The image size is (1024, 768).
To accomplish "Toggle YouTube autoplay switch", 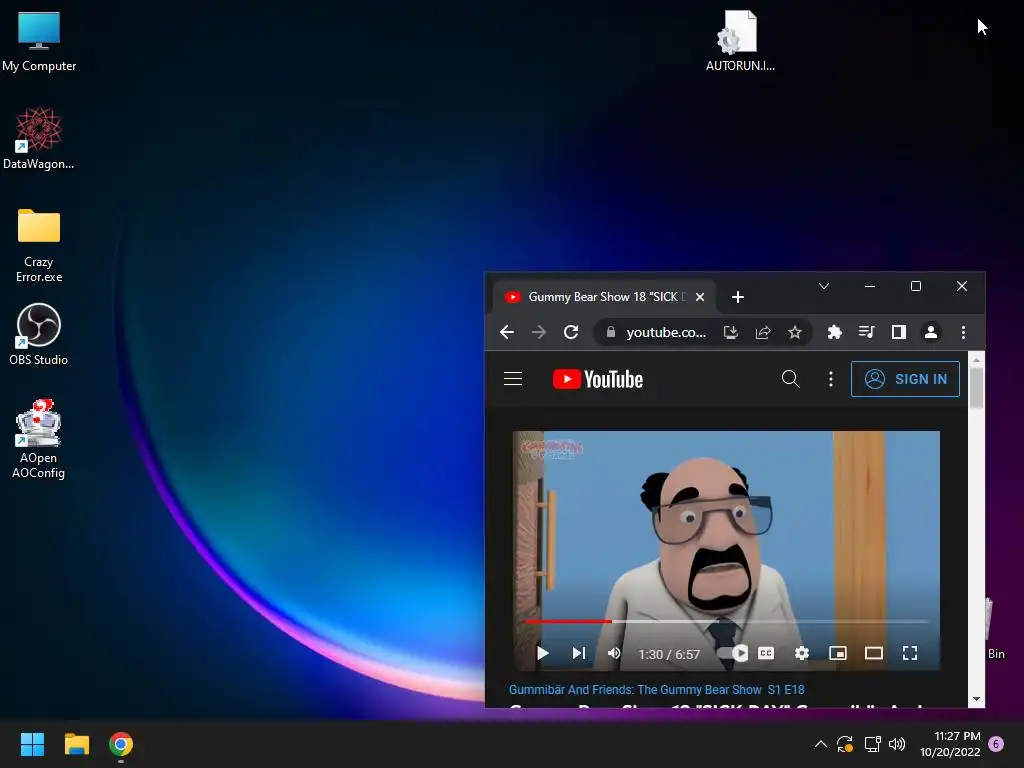I will coord(733,653).
